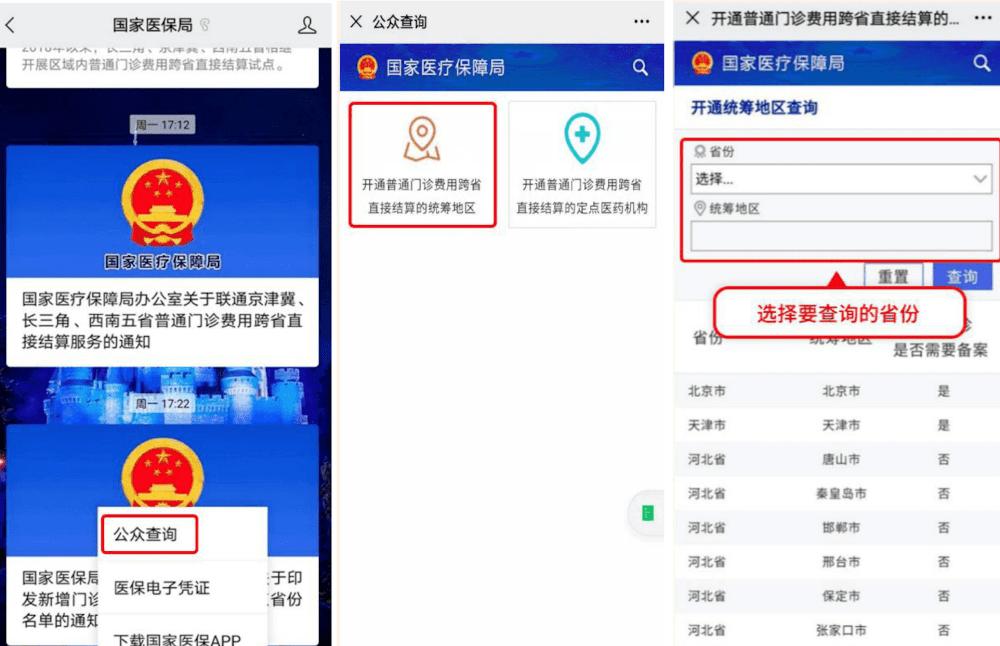1000x646 pixels.
Task: Select the 公众查询 menu item
Action: pyautogui.click(x=149, y=534)
